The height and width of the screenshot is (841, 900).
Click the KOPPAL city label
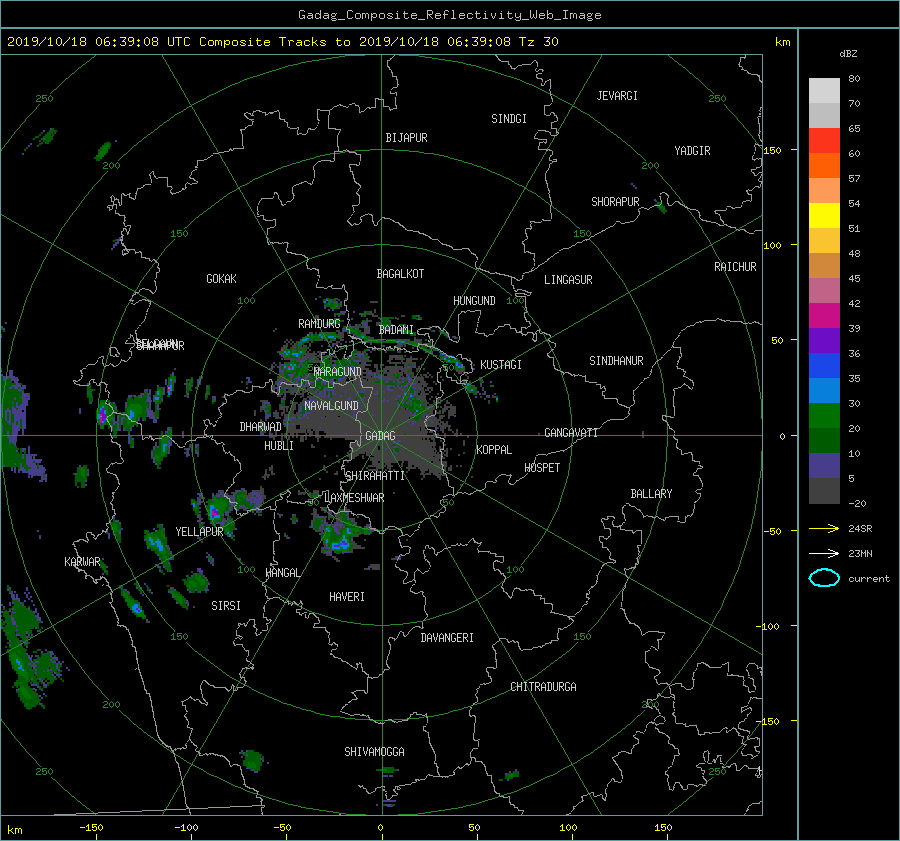(494, 449)
